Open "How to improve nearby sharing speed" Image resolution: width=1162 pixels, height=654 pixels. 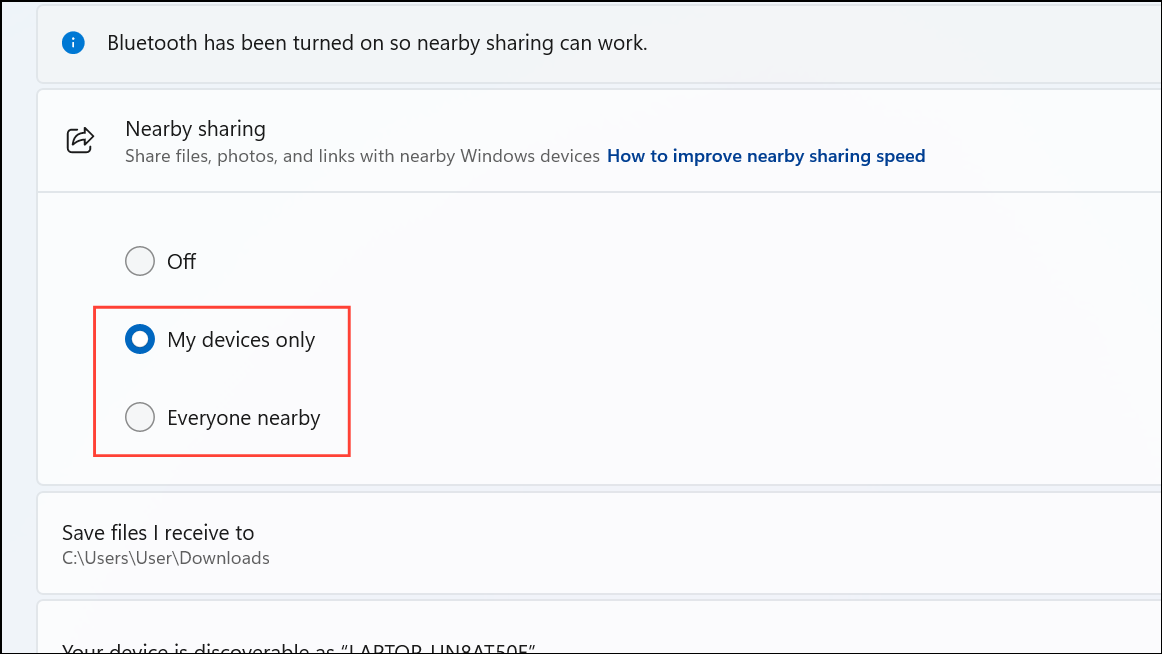click(x=765, y=156)
